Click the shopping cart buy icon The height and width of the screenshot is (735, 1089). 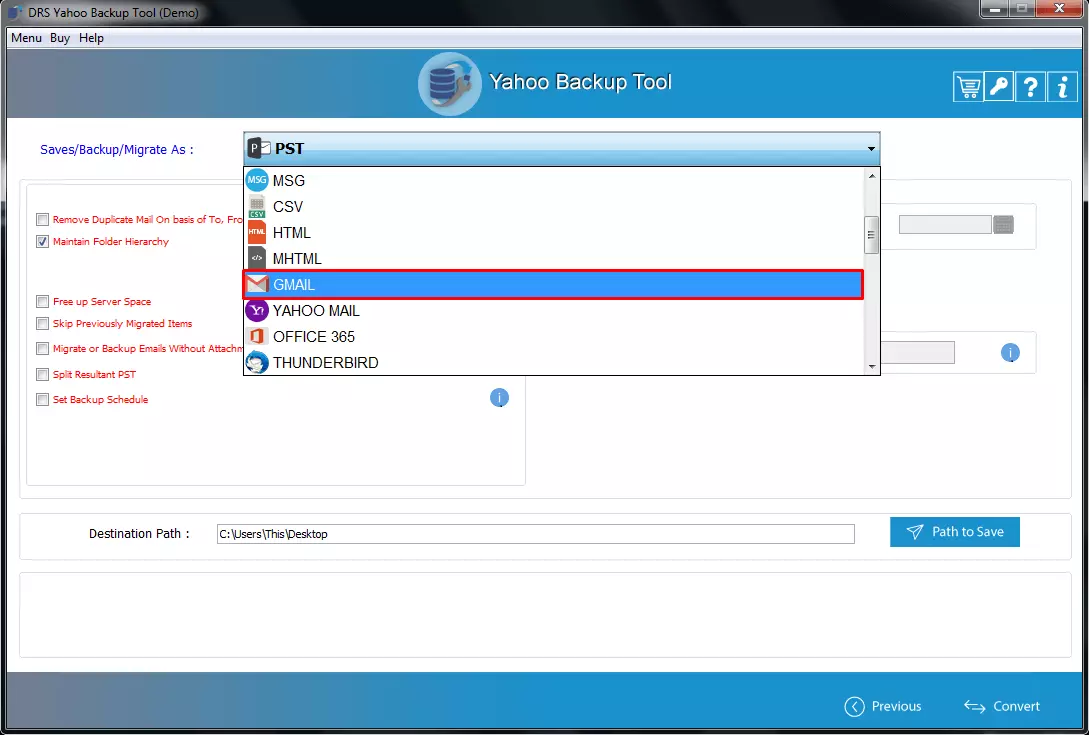tap(968, 87)
